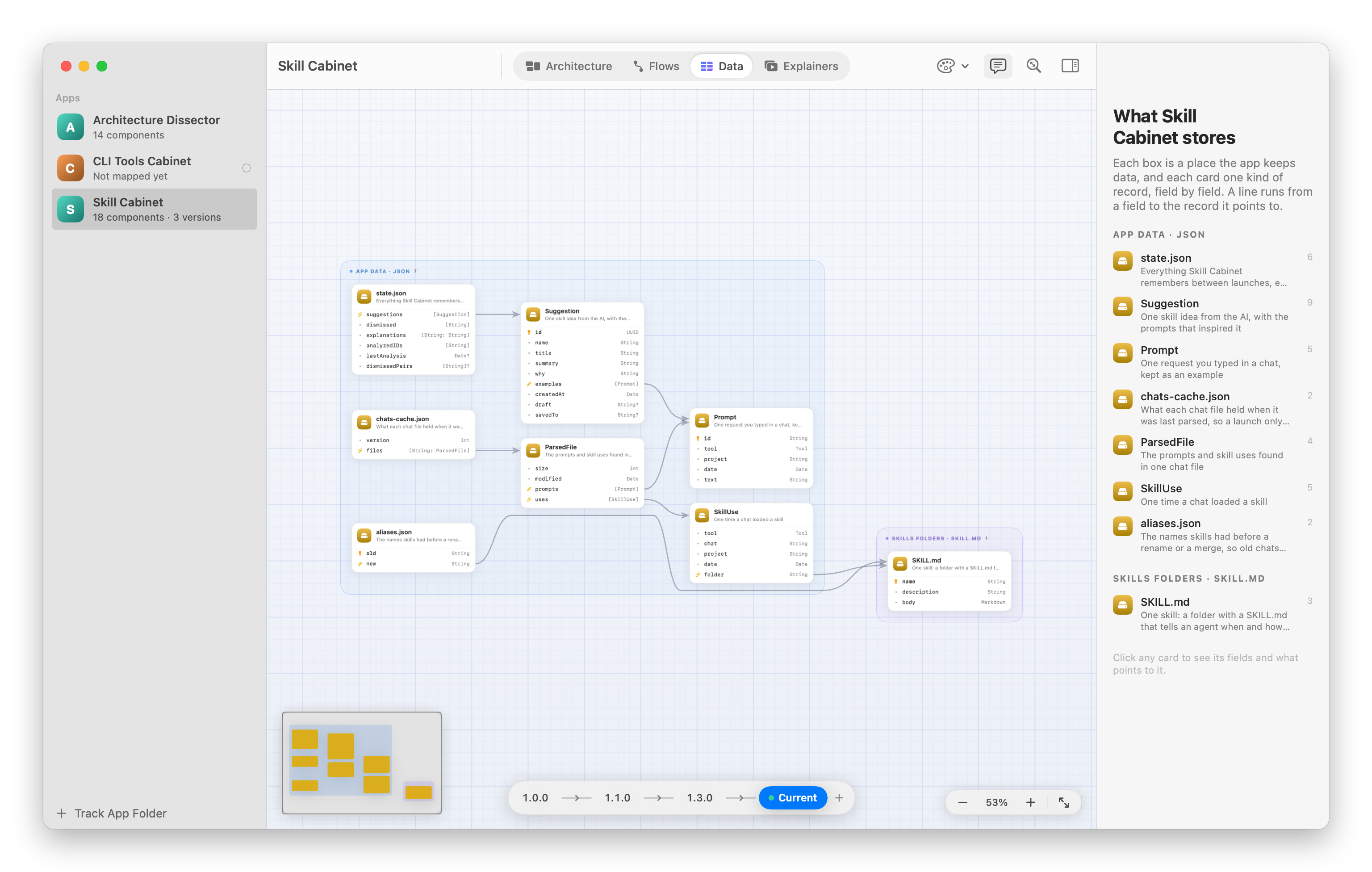Open aliases.json card icon on canvas
This screenshot has width=1372, height=872.
click(x=364, y=535)
